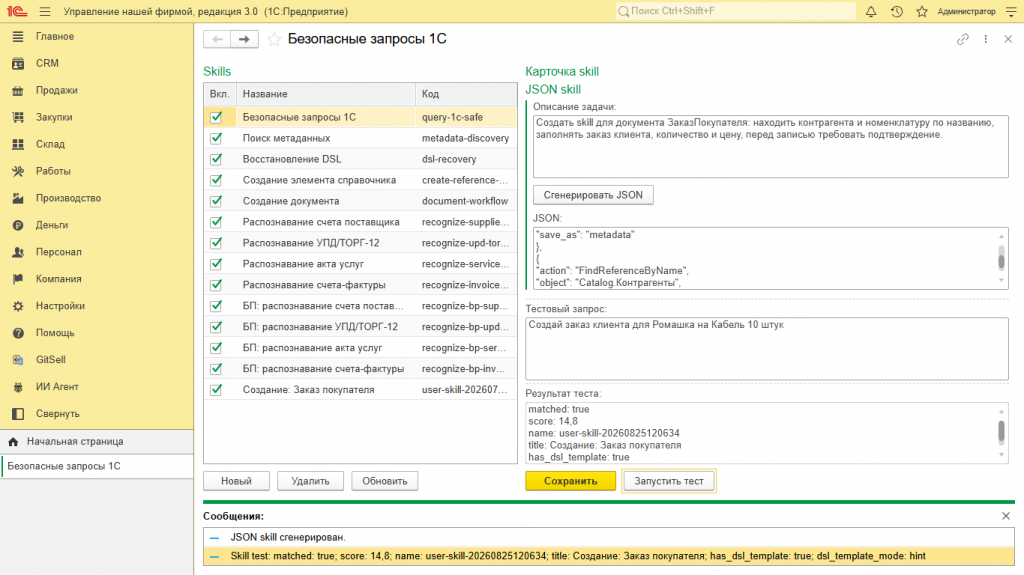The image size is (1024, 575).
Task: Open favorites star in title bar
Action: tap(921, 11)
